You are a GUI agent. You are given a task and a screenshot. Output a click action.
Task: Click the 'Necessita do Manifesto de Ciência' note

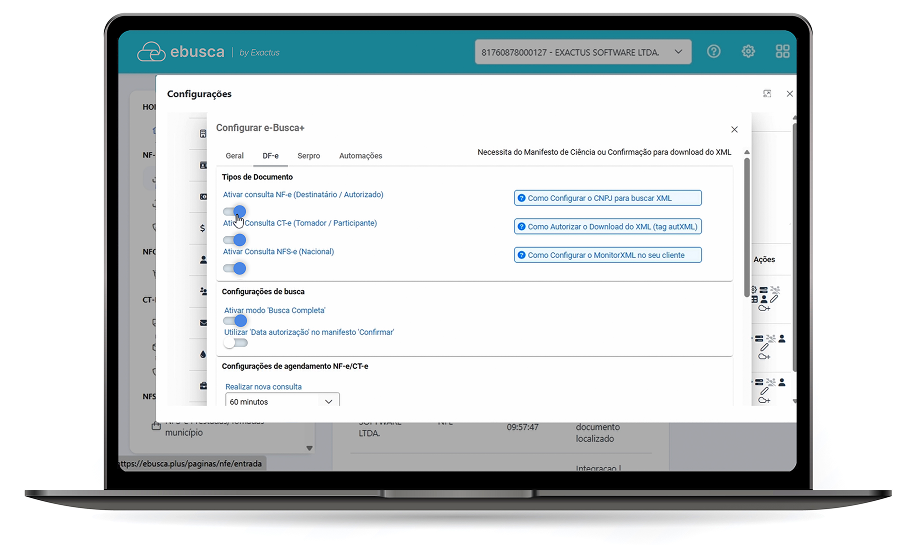pos(604,152)
